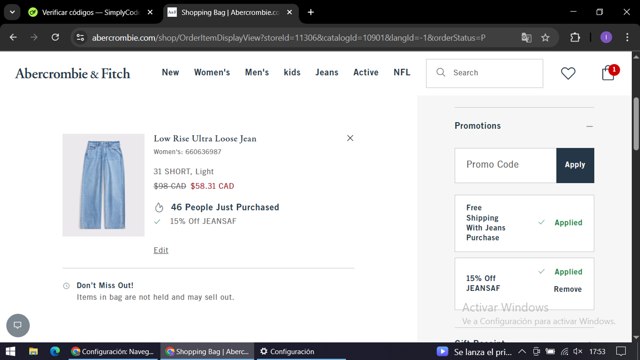Image resolution: width=640 pixels, height=360 pixels.
Task: Click Edit link for the jean
Action: click(x=160, y=250)
